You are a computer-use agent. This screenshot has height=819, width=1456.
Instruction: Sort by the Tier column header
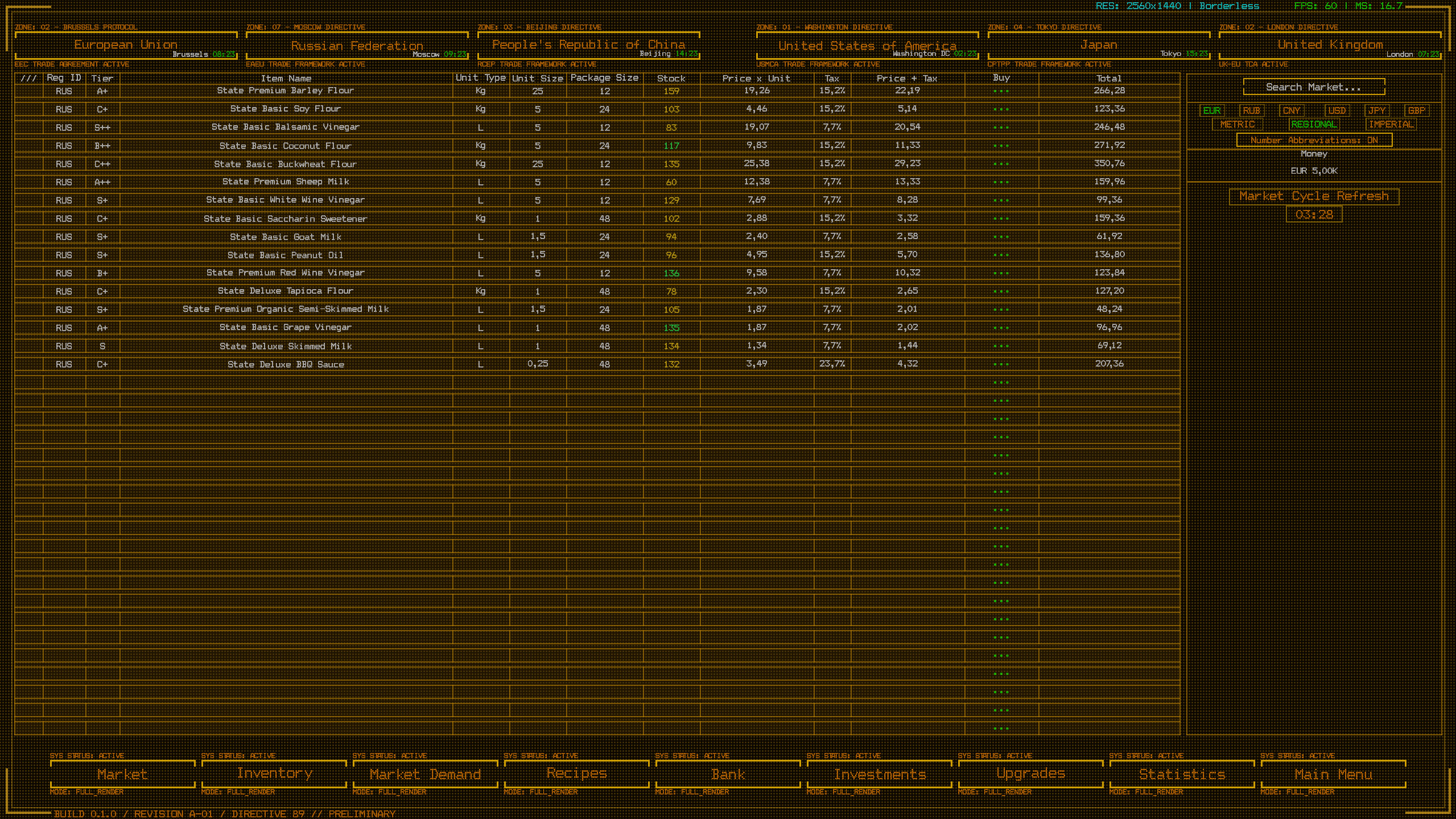click(x=102, y=79)
